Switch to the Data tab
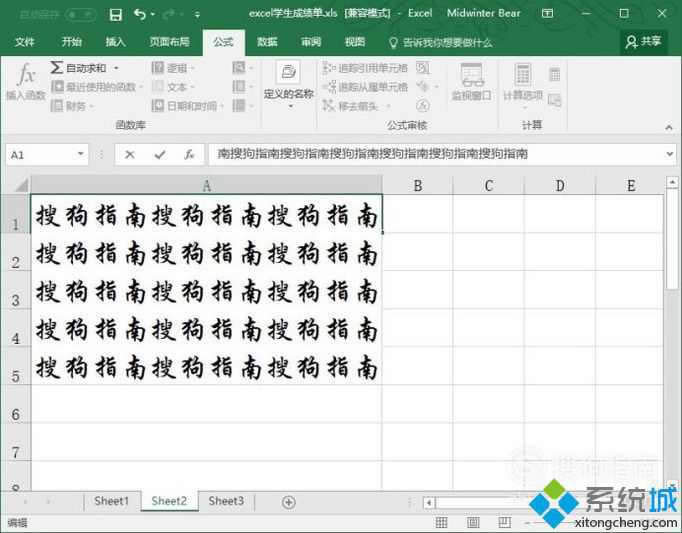Screen dimensions: 682x533 (267, 42)
